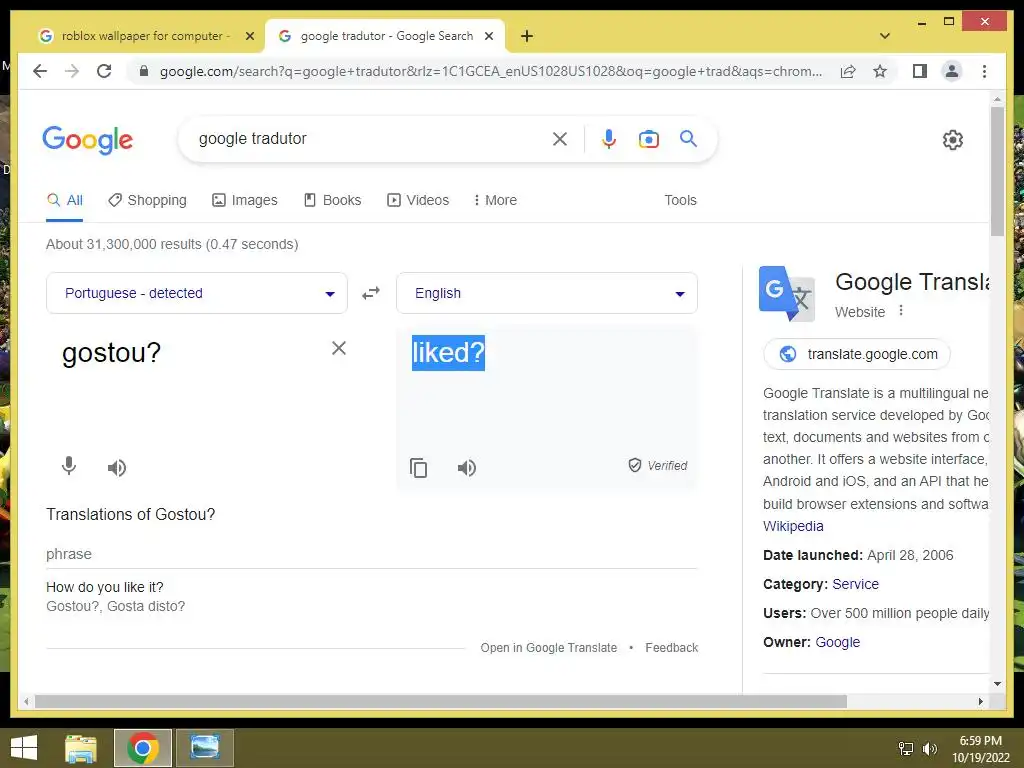1024x768 pixels.
Task: Click the How do you like it? phrase
Action: point(104,587)
